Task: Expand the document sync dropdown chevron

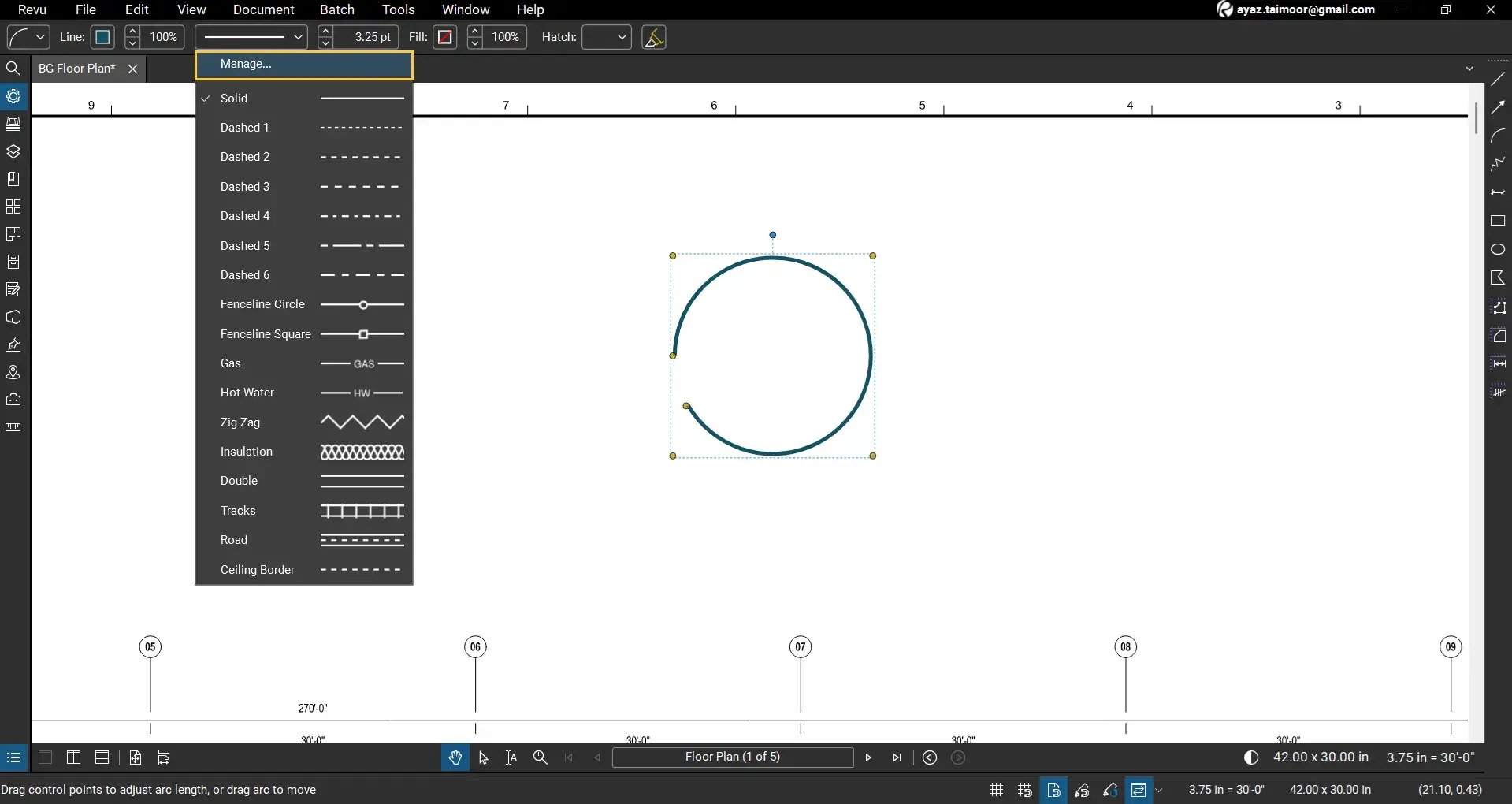Action: pyautogui.click(x=1159, y=790)
